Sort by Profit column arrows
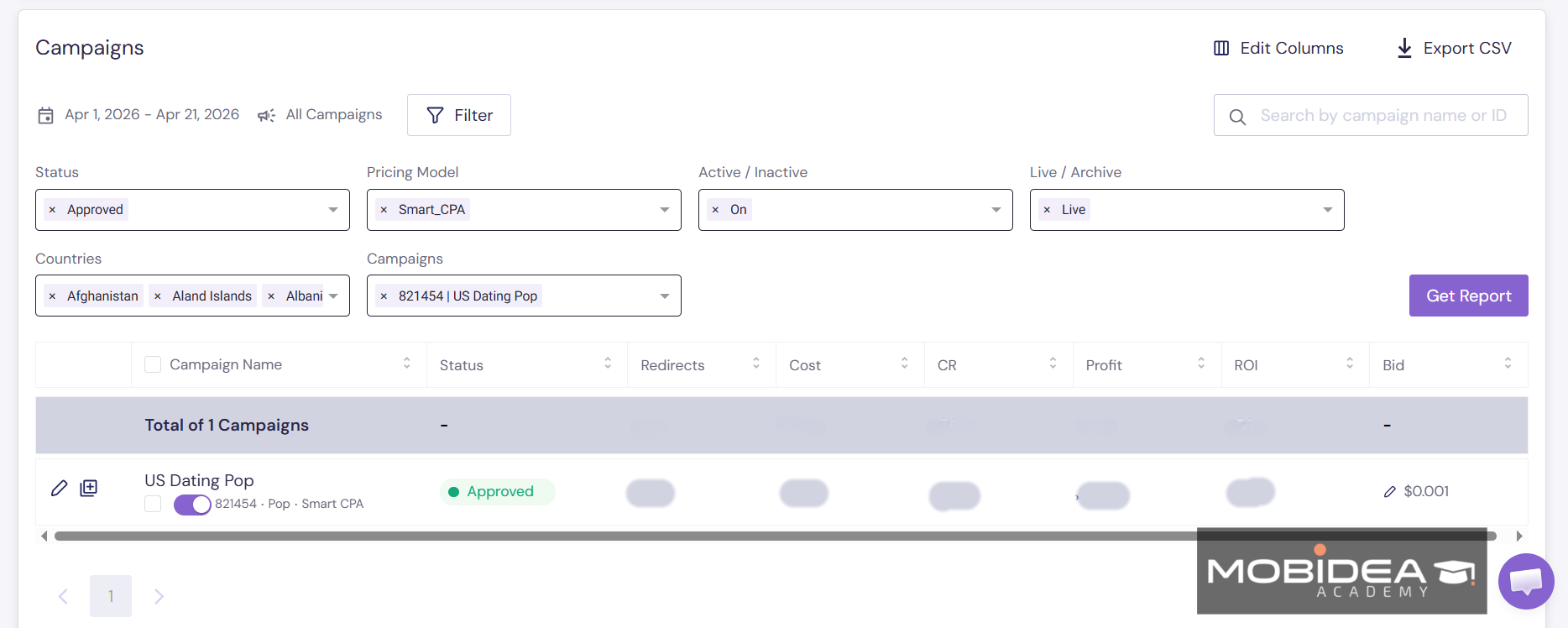 click(x=1201, y=364)
